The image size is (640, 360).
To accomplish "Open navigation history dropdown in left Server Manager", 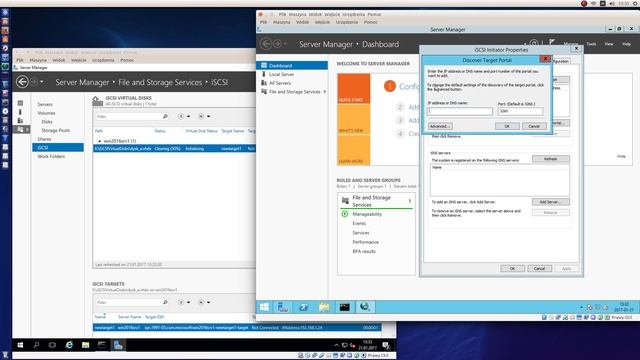I will [42, 82].
